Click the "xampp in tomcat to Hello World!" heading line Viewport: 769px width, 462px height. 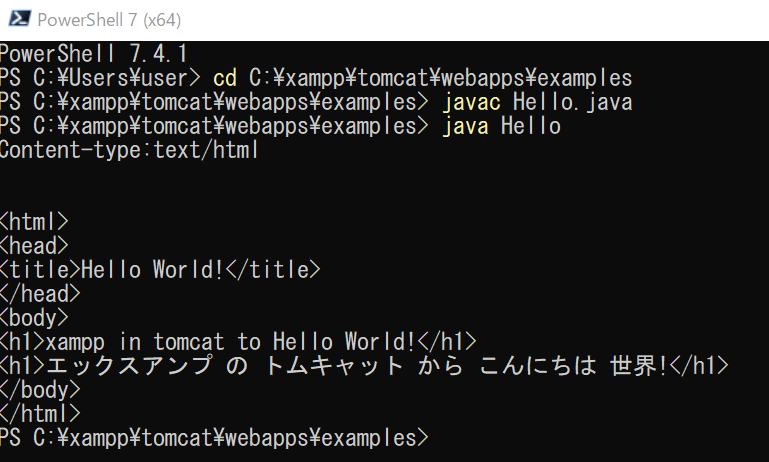coord(238,342)
